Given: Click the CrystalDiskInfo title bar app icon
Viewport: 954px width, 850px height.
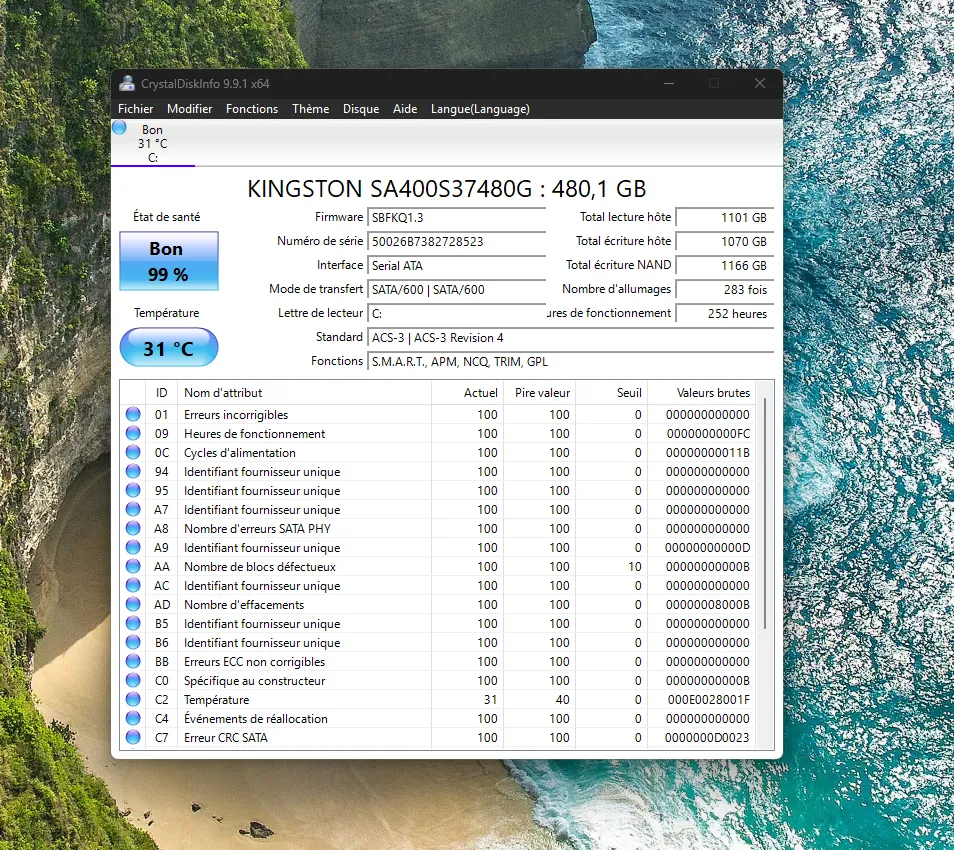Looking at the screenshot, I should pyautogui.click(x=127, y=83).
